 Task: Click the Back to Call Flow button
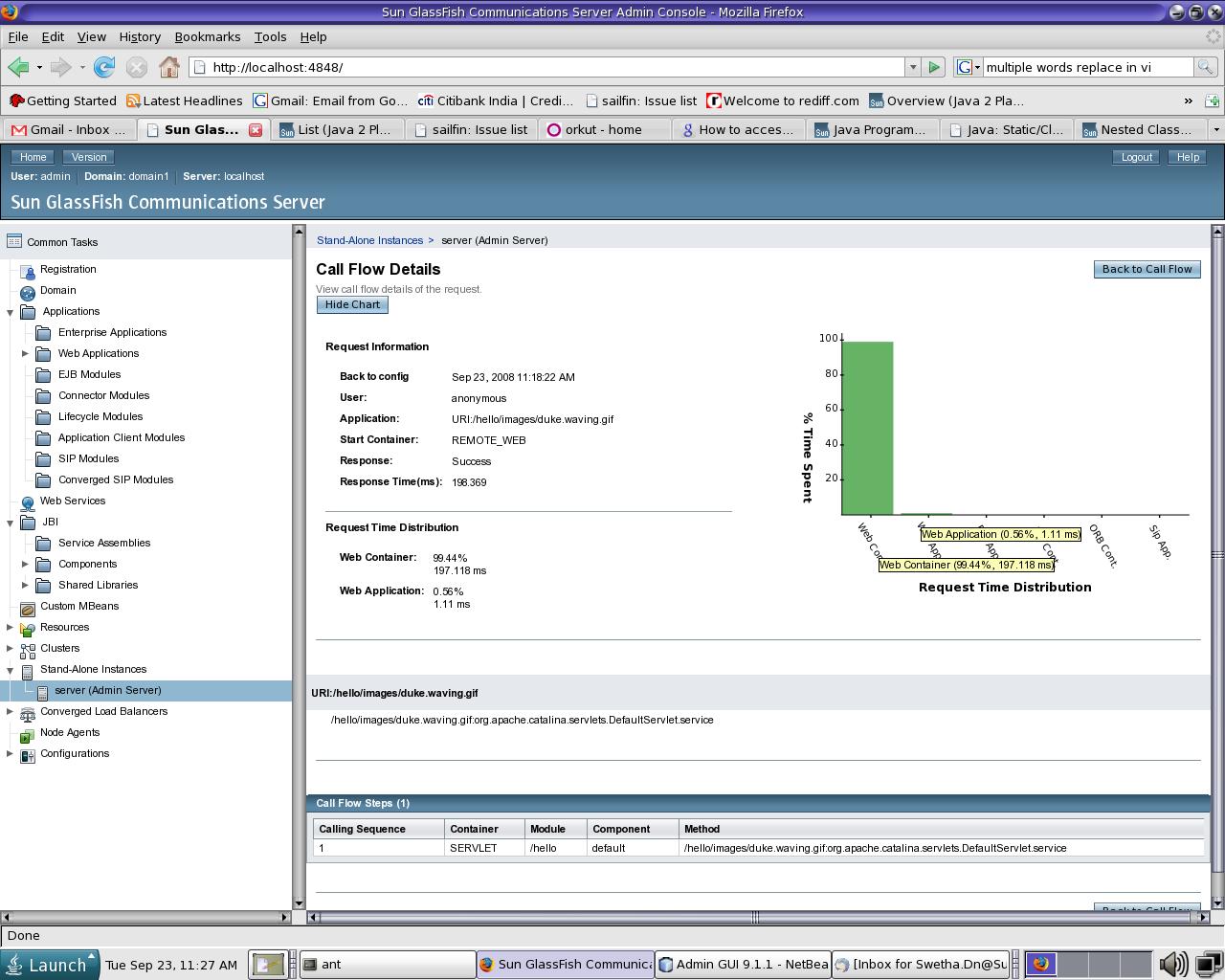click(1147, 269)
